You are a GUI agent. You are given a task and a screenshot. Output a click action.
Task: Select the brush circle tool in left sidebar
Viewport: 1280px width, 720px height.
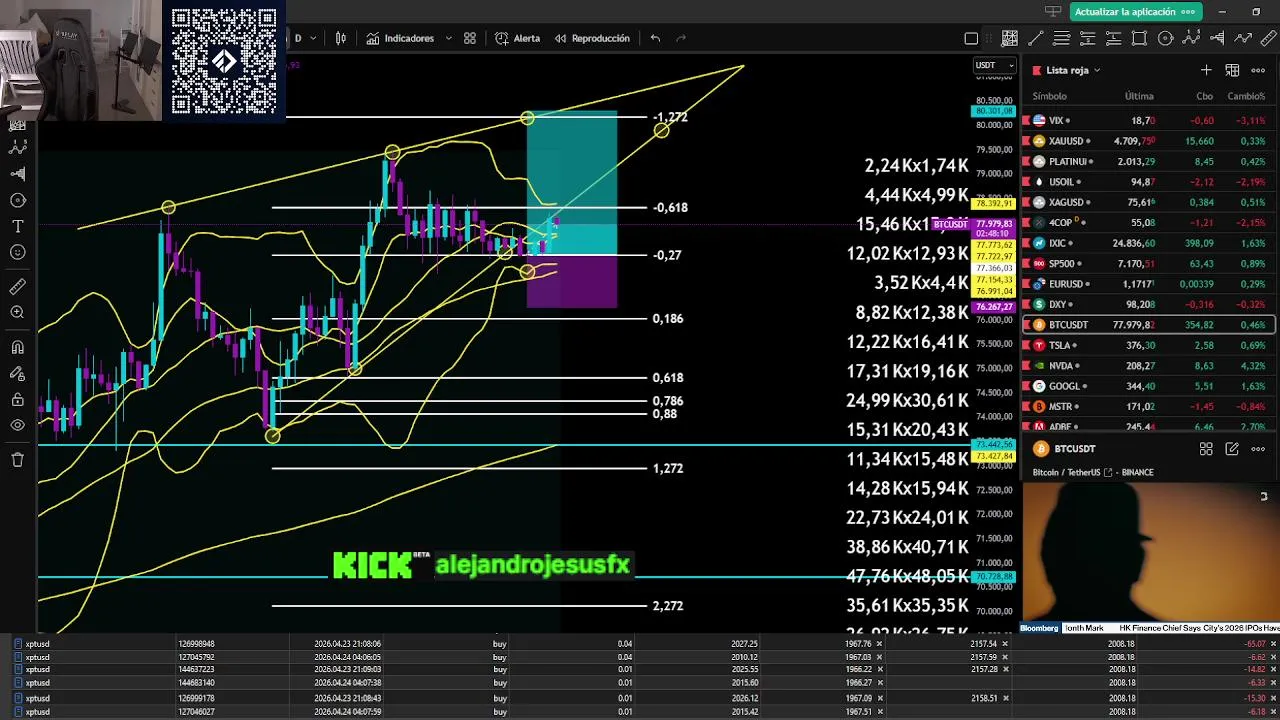coord(17,200)
